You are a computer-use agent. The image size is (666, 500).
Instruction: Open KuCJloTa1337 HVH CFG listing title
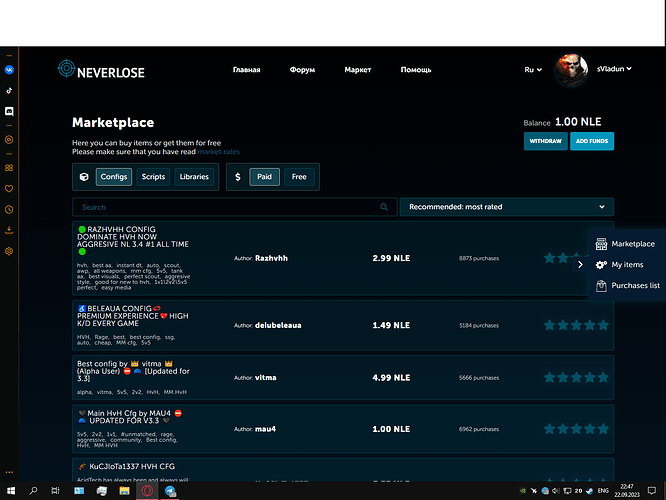pyautogui.click(x=126, y=466)
